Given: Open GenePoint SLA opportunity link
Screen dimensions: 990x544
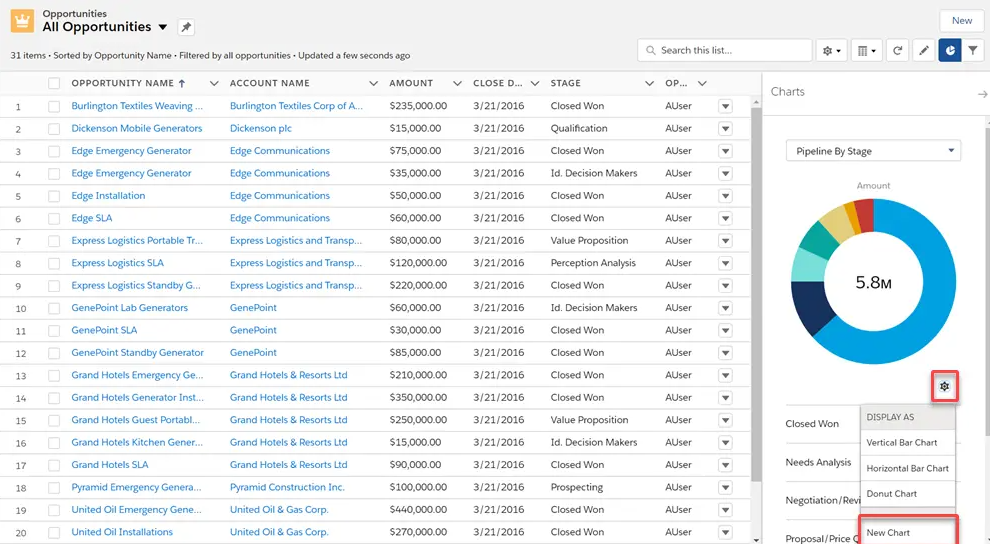Looking at the screenshot, I should pyautogui.click(x=104, y=330).
